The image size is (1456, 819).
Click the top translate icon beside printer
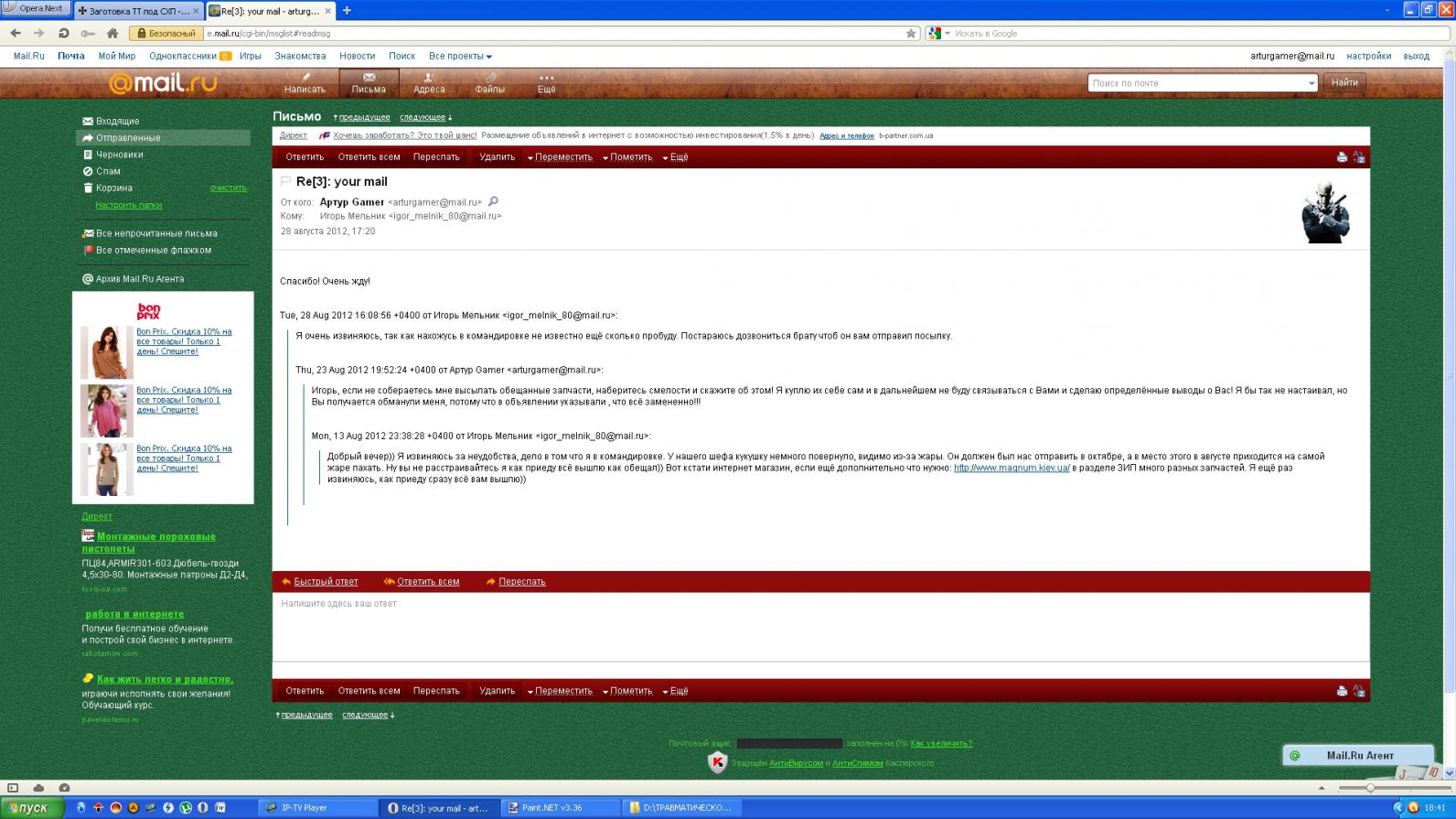click(1358, 157)
